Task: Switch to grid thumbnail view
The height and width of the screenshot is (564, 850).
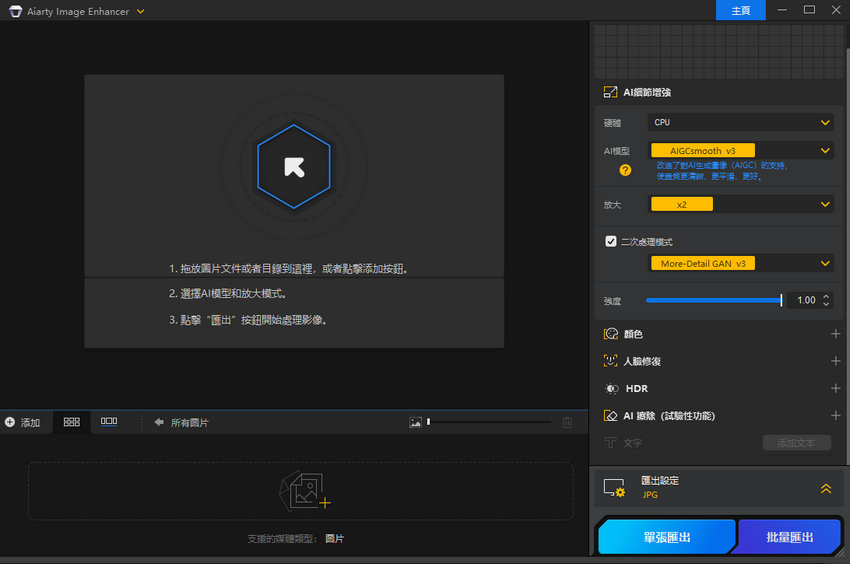Action: coord(72,422)
